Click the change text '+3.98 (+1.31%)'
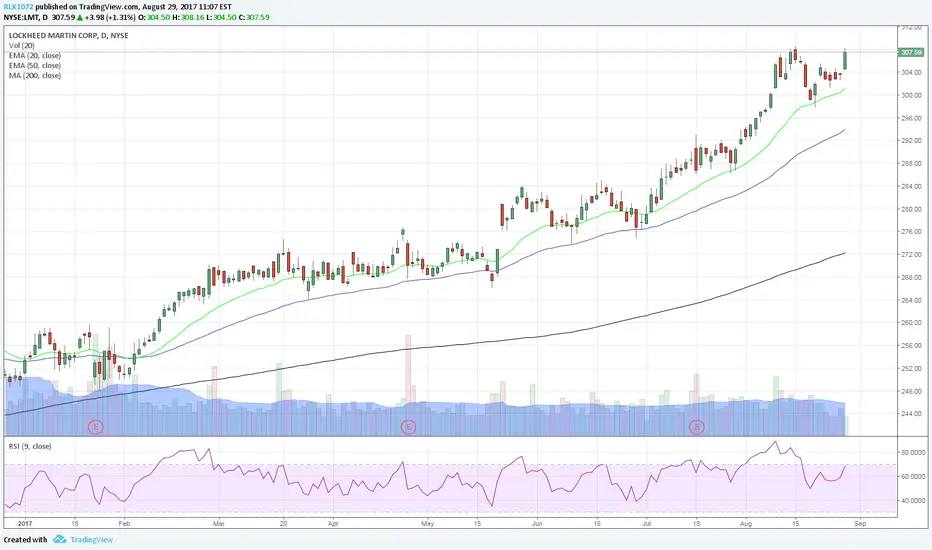932x550 pixels. 110,17
